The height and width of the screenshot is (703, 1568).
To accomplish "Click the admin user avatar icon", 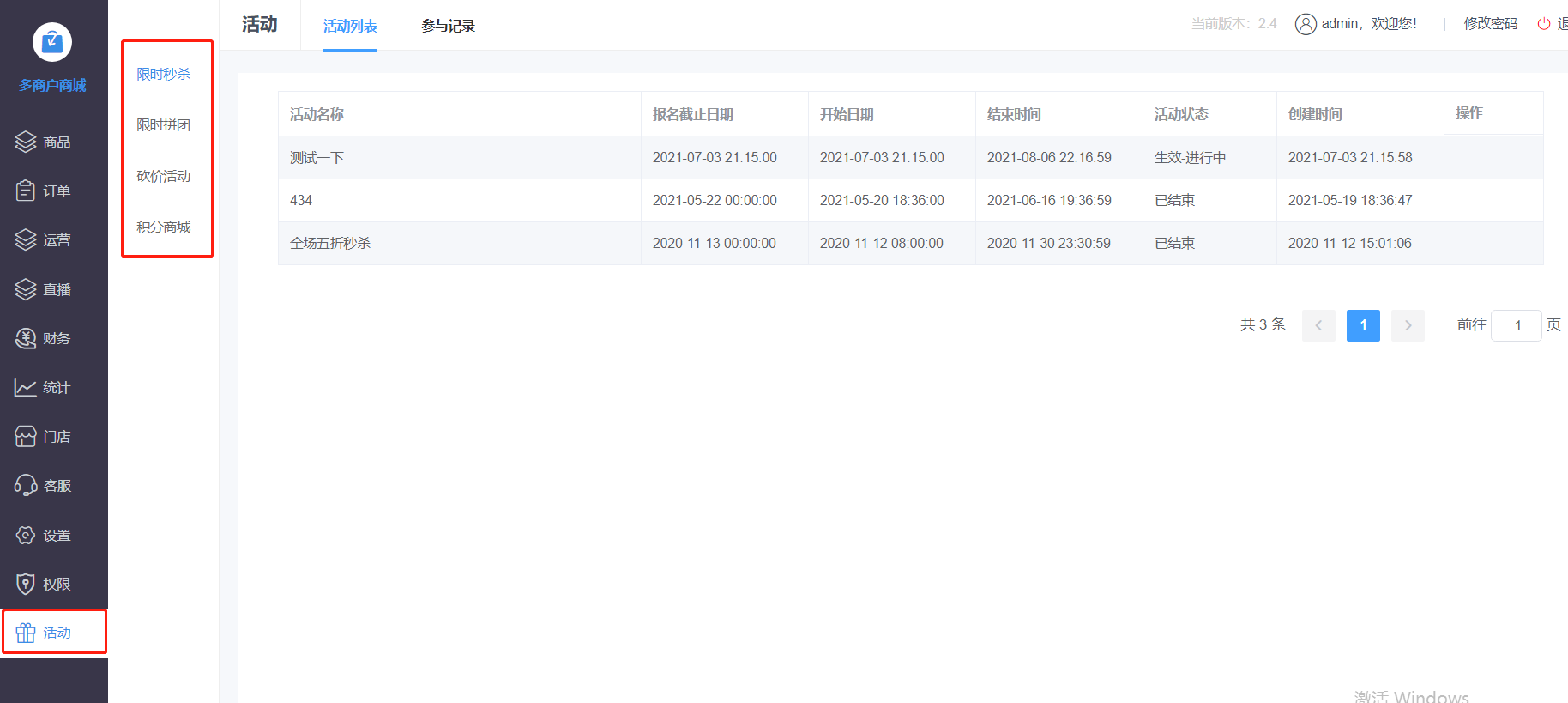I will [x=1306, y=24].
